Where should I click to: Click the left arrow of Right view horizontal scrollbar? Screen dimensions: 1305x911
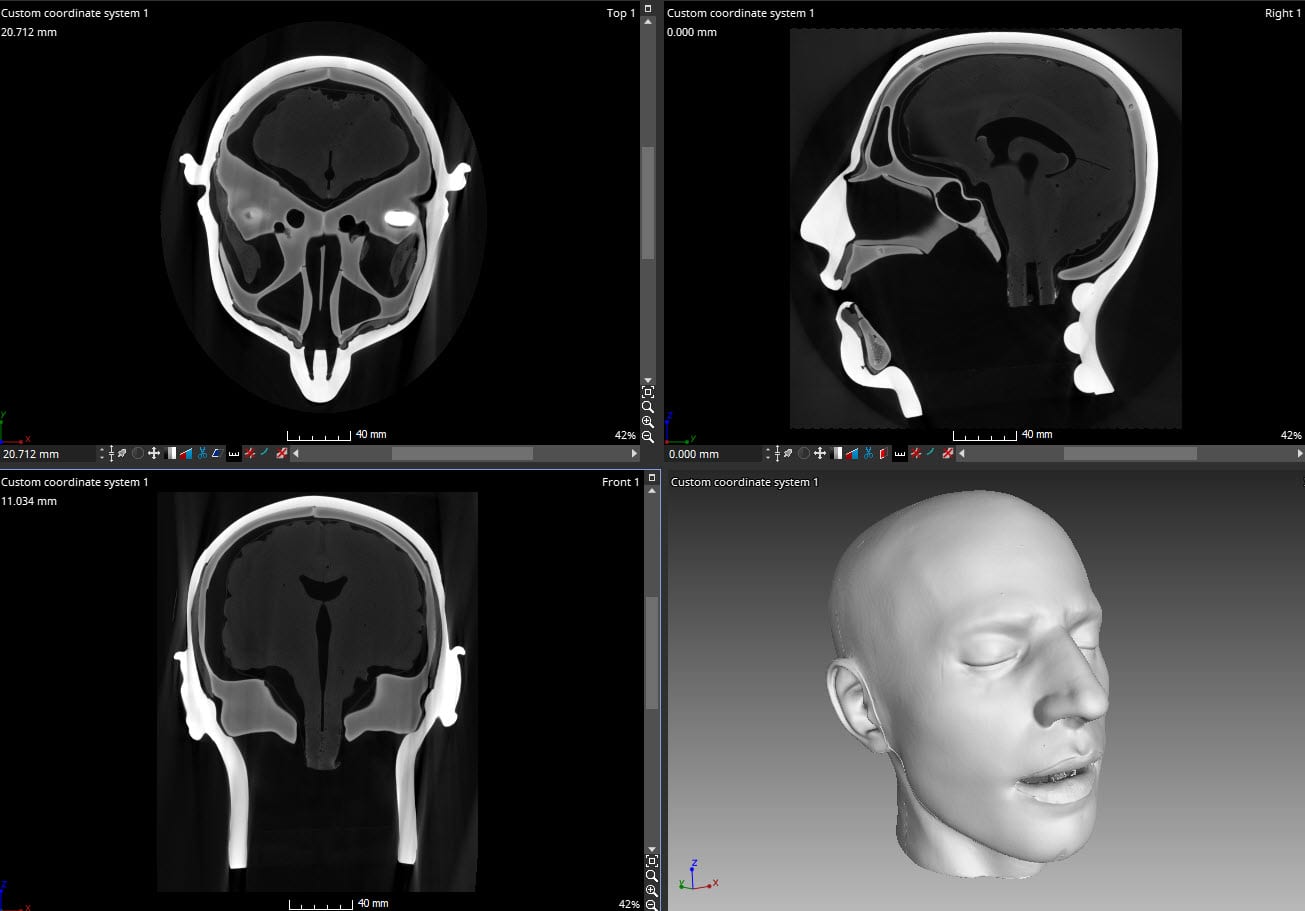(x=962, y=454)
